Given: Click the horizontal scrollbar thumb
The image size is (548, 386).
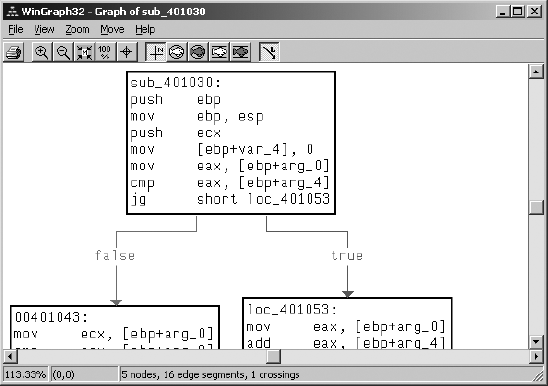Looking at the screenshot, I should pyautogui.click(x=273, y=357).
